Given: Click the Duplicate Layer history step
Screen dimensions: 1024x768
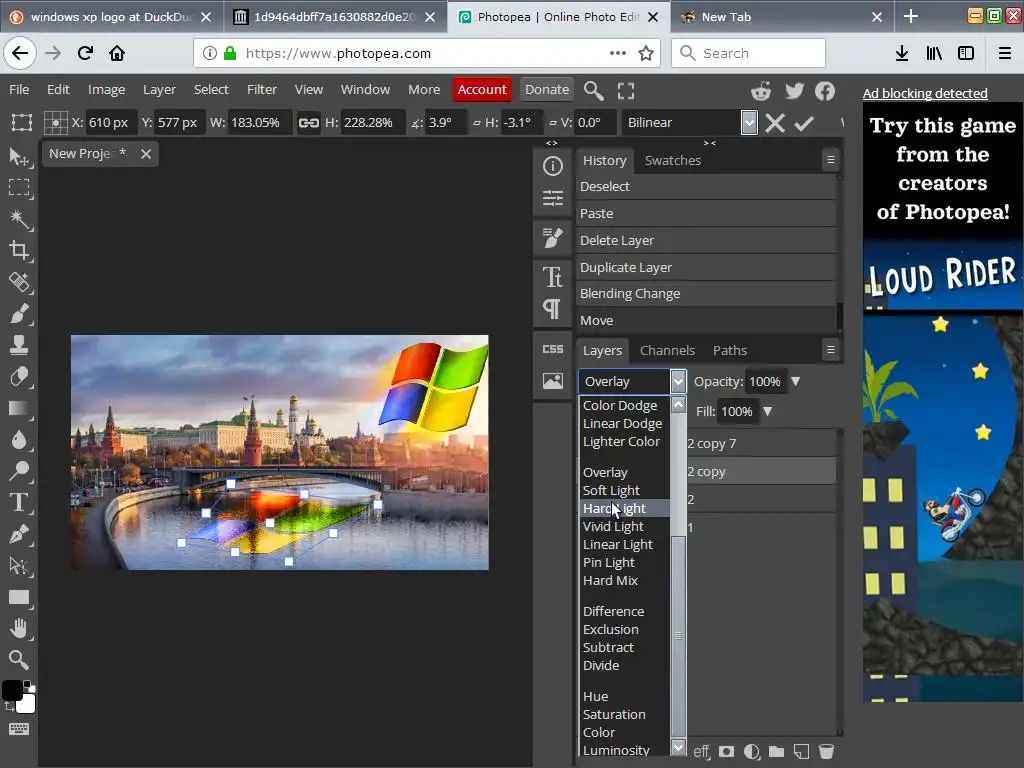Looking at the screenshot, I should coord(705,267).
